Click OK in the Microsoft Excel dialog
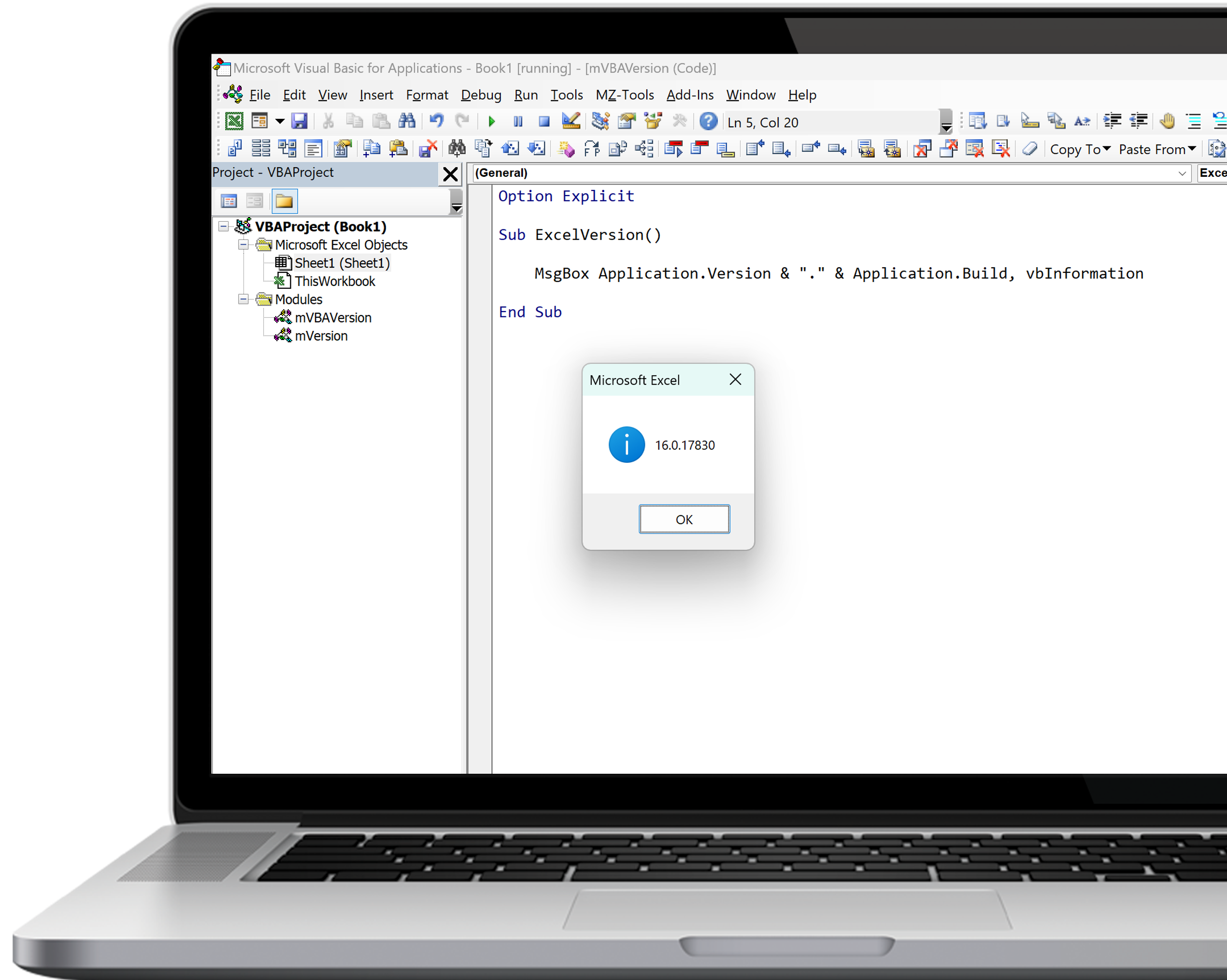The height and width of the screenshot is (980, 1227). [684, 520]
